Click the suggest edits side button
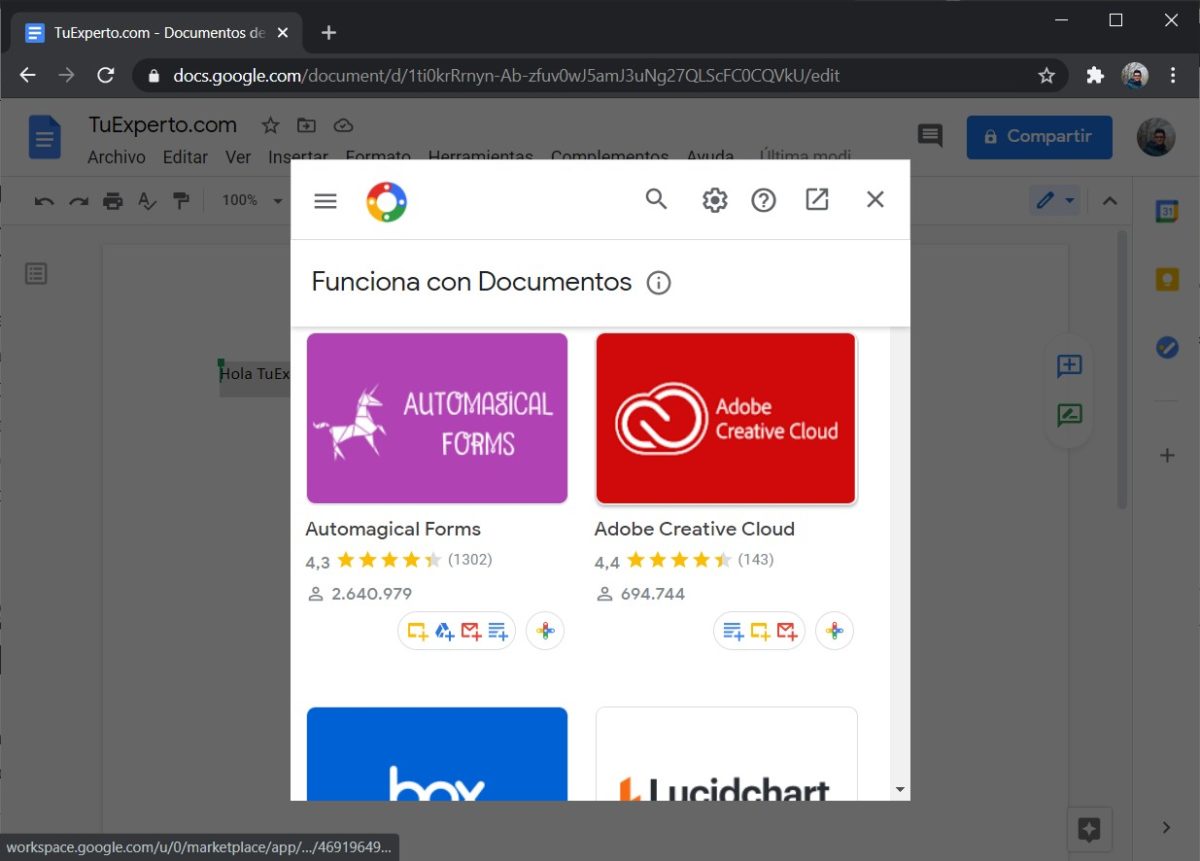The width and height of the screenshot is (1200, 861). point(1070,415)
